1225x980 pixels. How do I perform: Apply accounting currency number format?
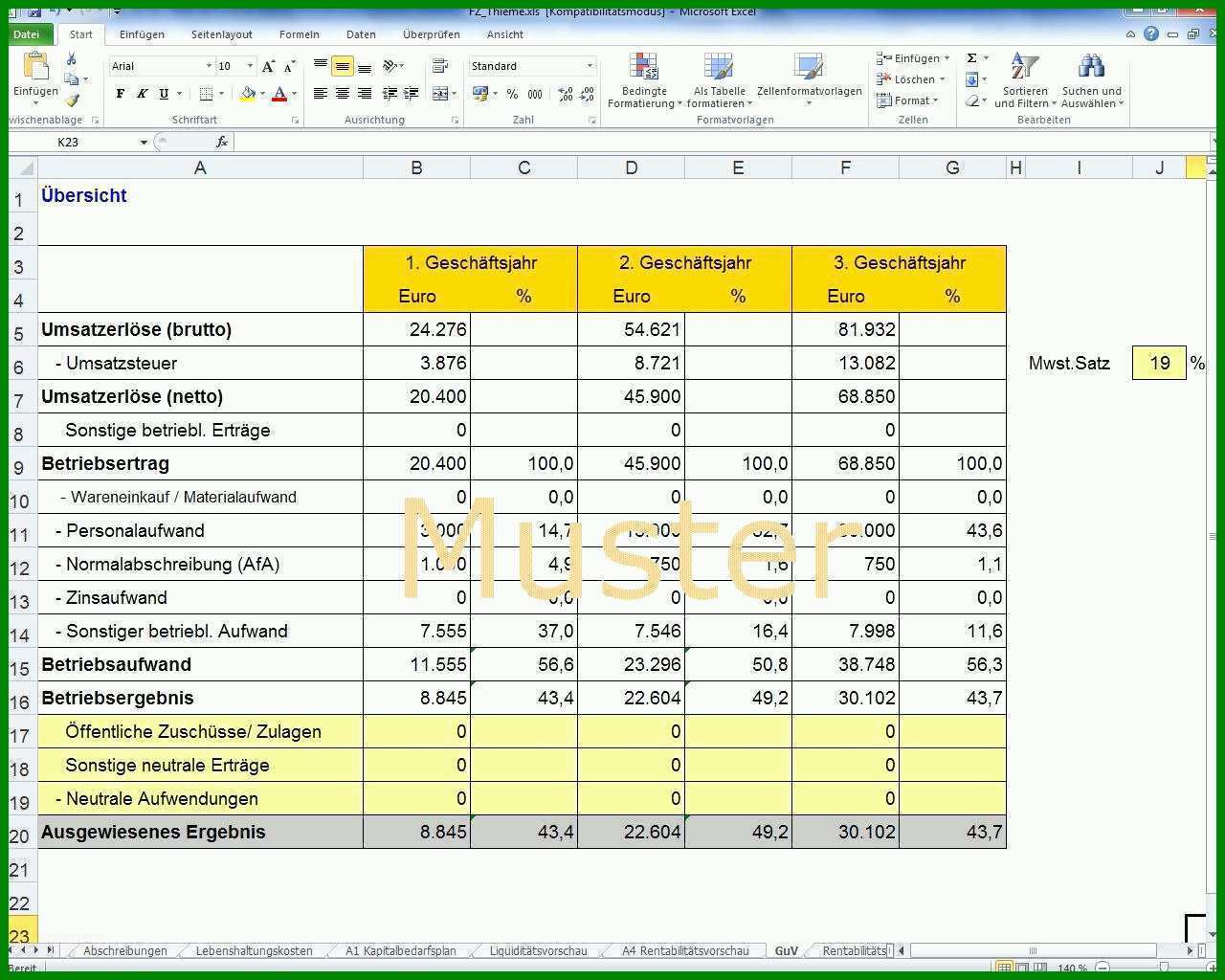tap(480, 94)
